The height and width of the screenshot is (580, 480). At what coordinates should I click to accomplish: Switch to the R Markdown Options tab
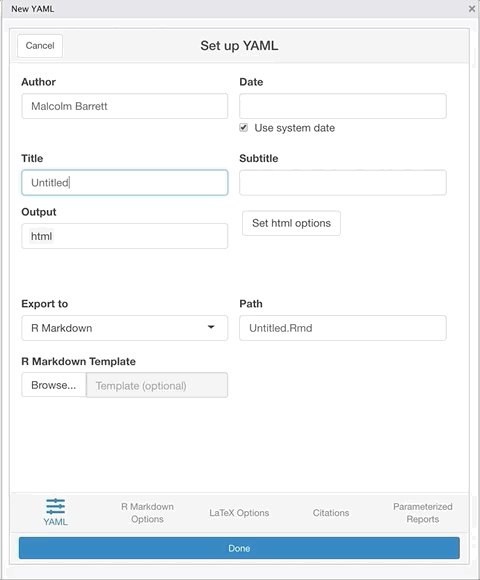tap(147, 513)
